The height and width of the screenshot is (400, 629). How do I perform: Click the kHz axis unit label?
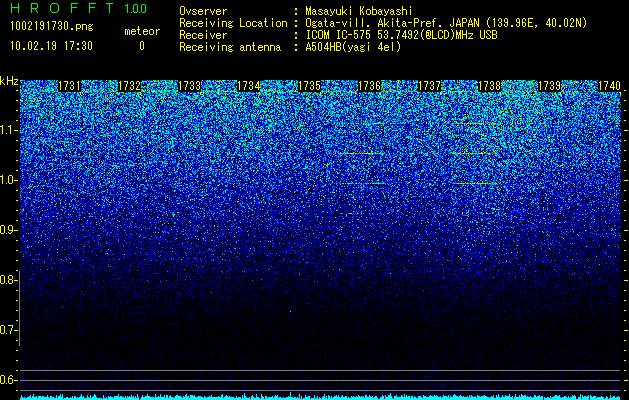click(x=9, y=81)
